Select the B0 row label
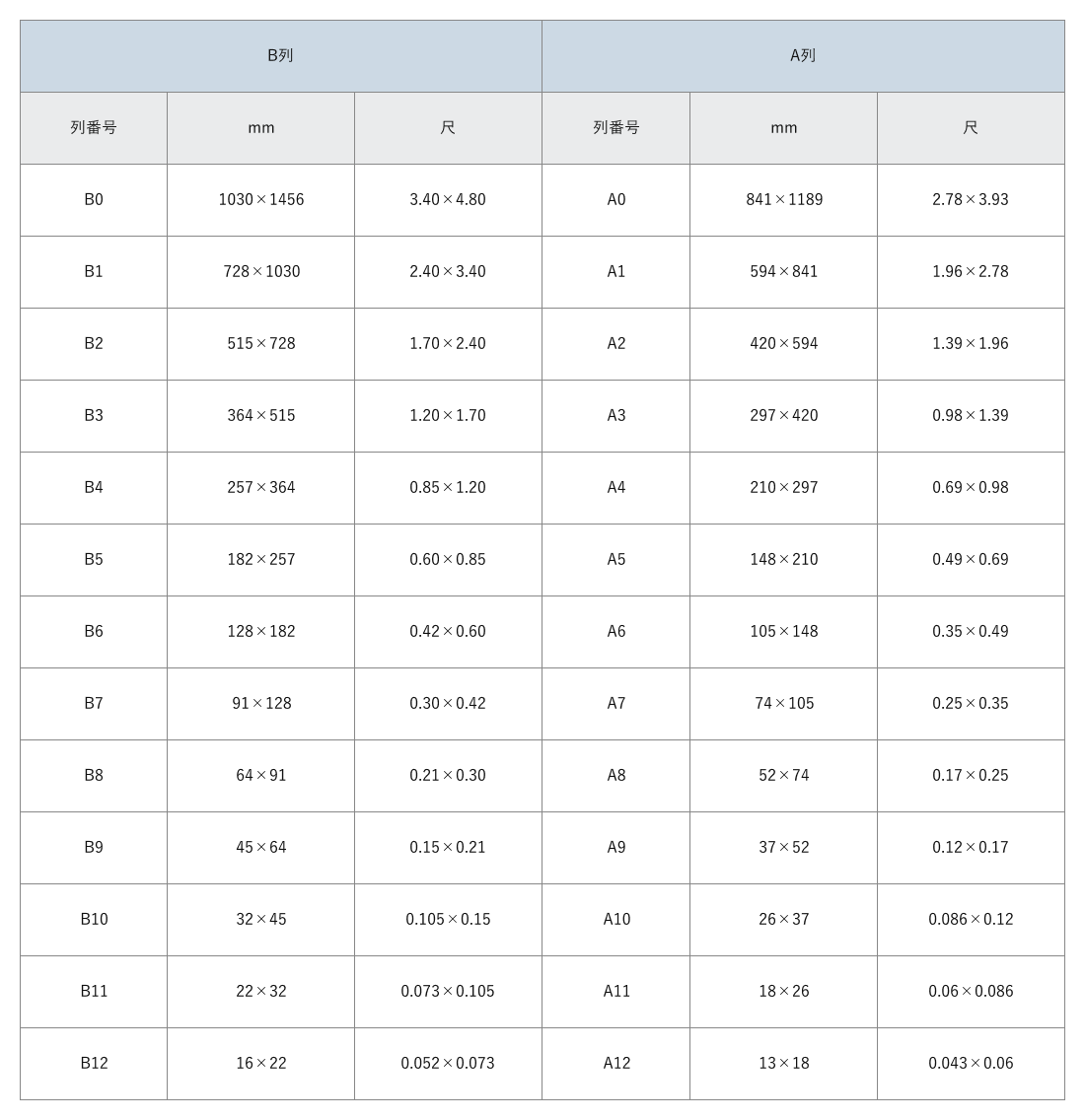The width and height of the screenshot is (1085, 1120). pyautogui.click(x=94, y=200)
